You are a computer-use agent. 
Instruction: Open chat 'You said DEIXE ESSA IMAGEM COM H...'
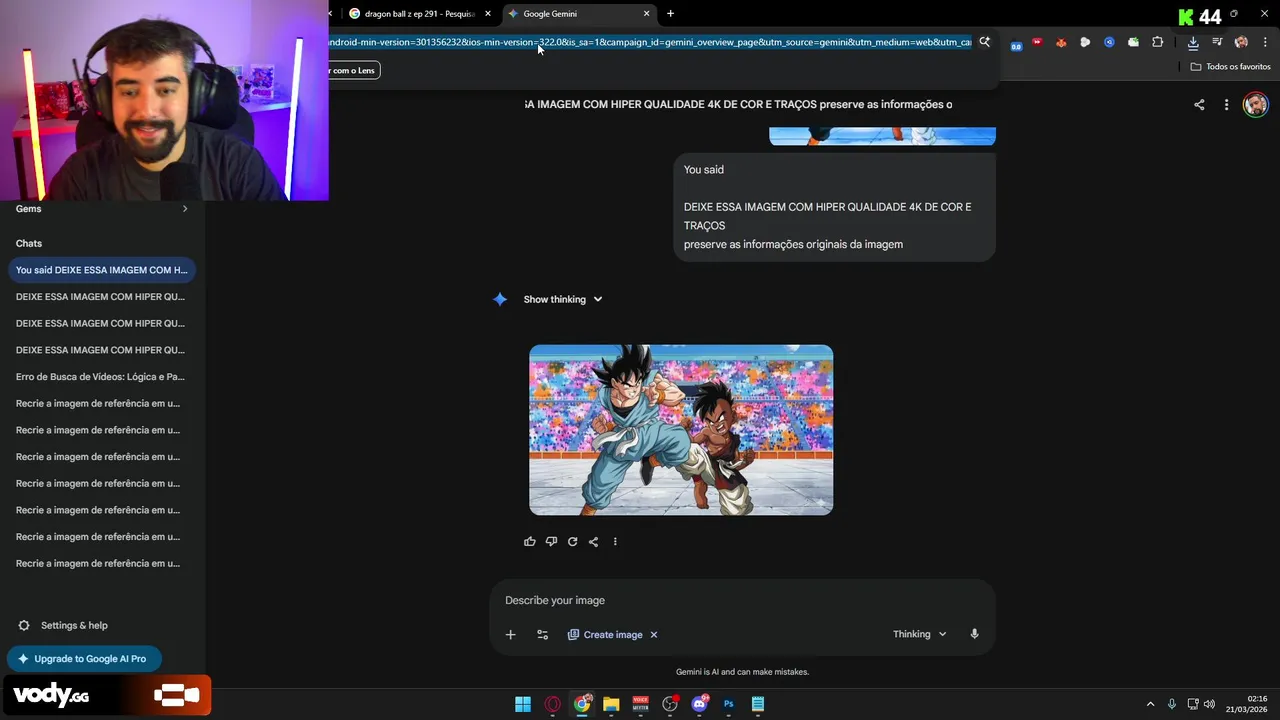[102, 270]
